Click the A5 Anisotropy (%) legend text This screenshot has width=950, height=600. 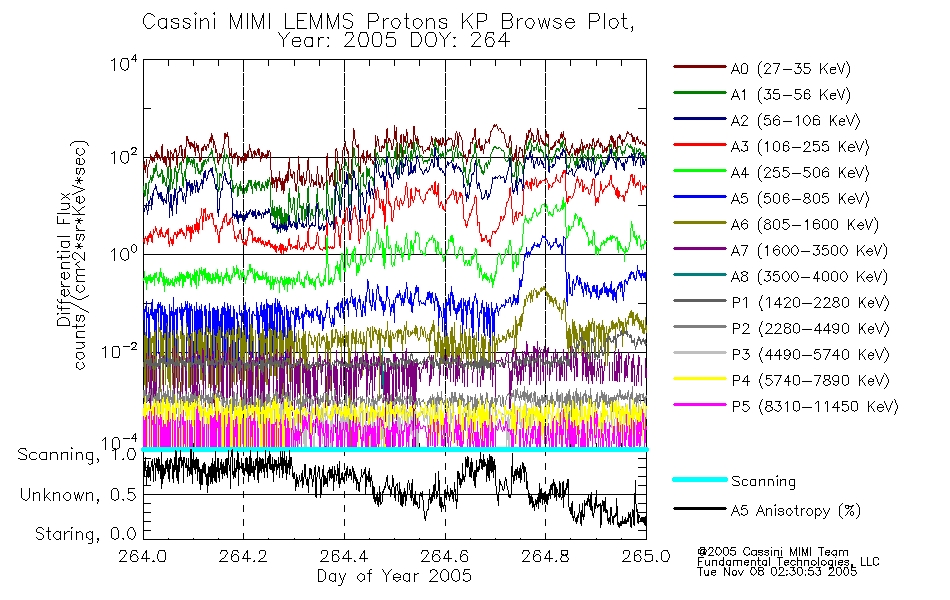point(796,511)
